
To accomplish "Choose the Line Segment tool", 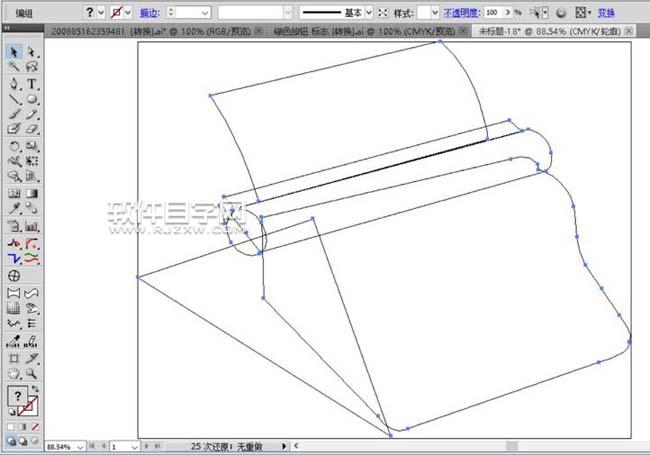I will tap(14, 99).
